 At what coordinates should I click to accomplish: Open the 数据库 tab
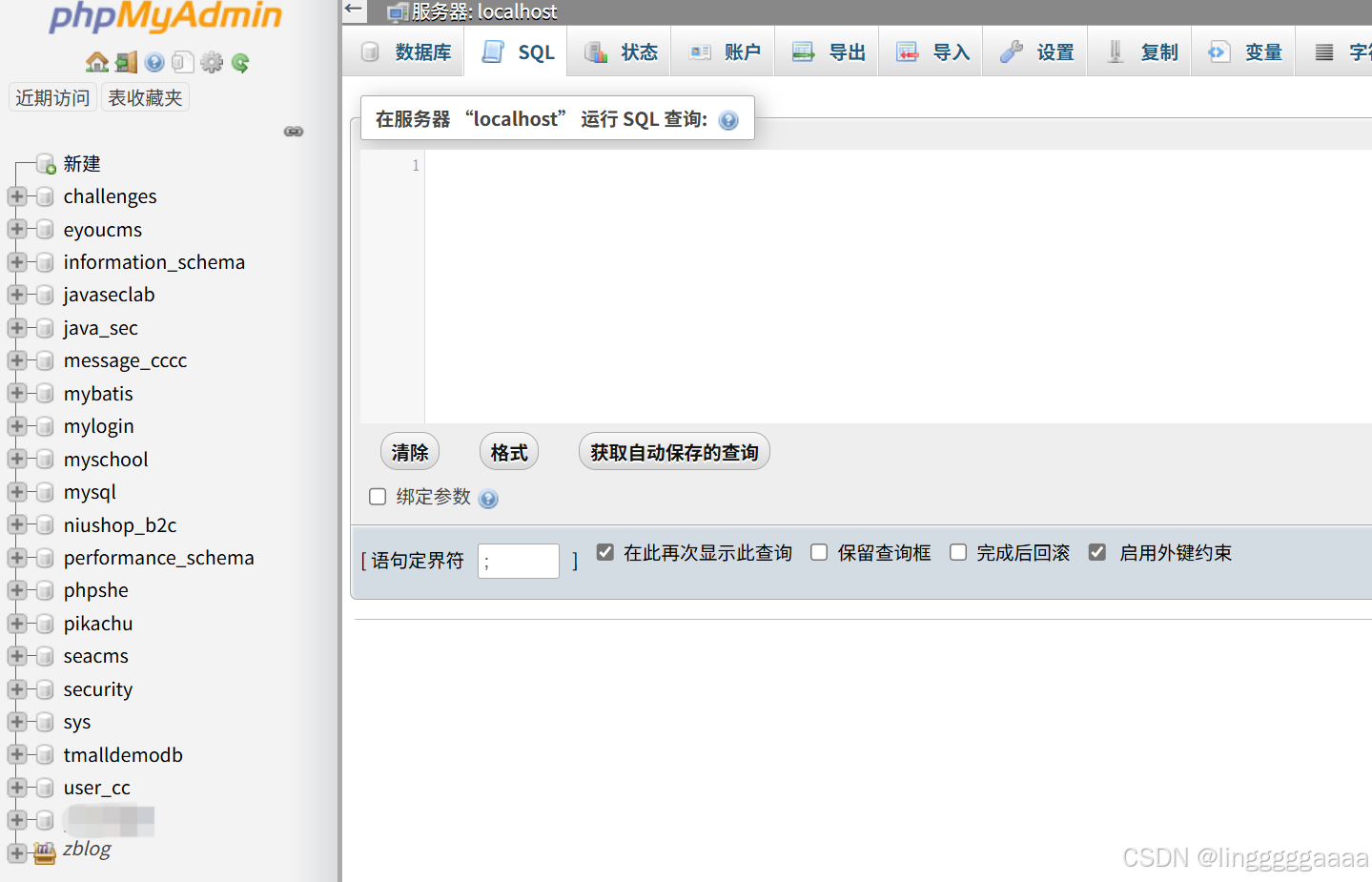pyautogui.click(x=404, y=52)
